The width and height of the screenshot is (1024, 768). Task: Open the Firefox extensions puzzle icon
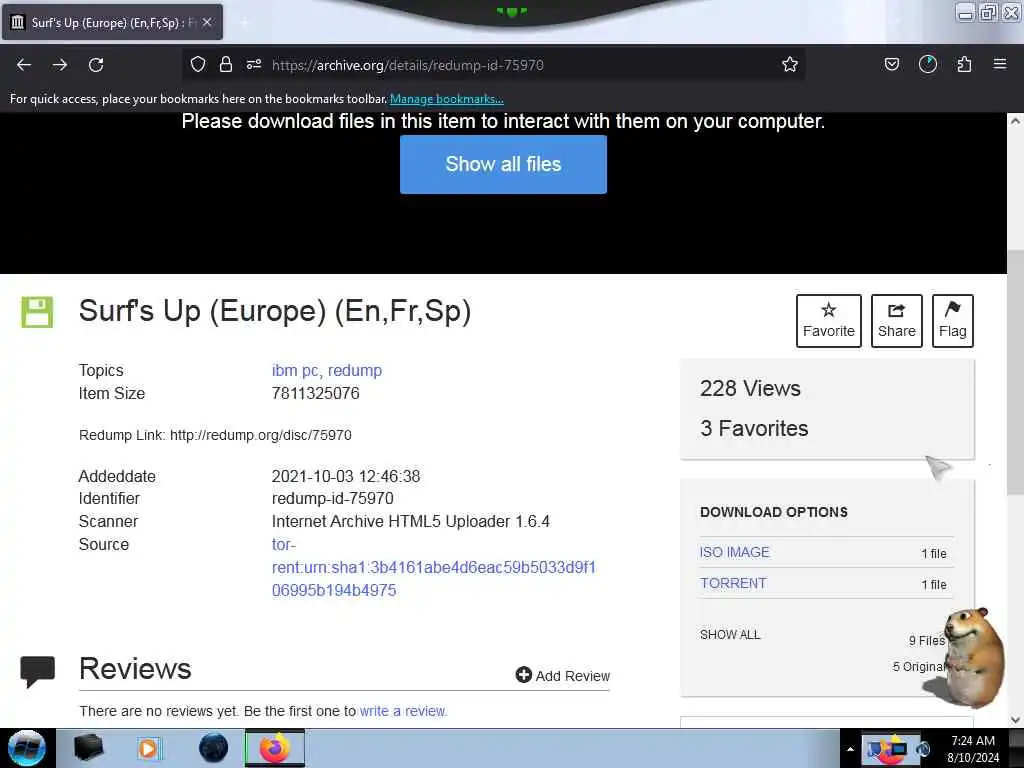964,64
